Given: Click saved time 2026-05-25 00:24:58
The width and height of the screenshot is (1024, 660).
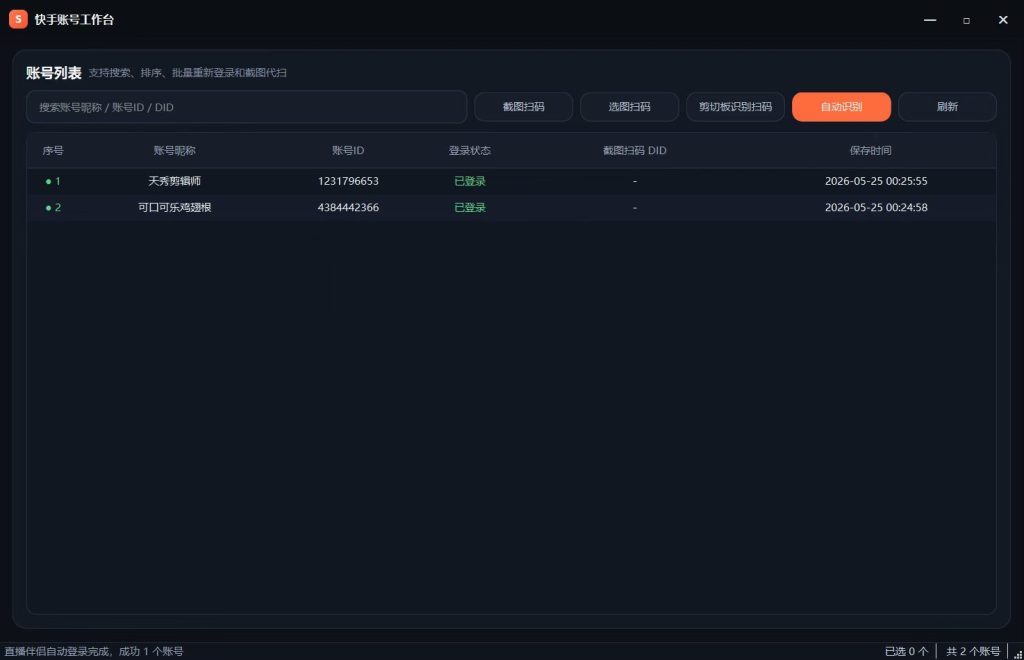Looking at the screenshot, I should pos(876,208).
